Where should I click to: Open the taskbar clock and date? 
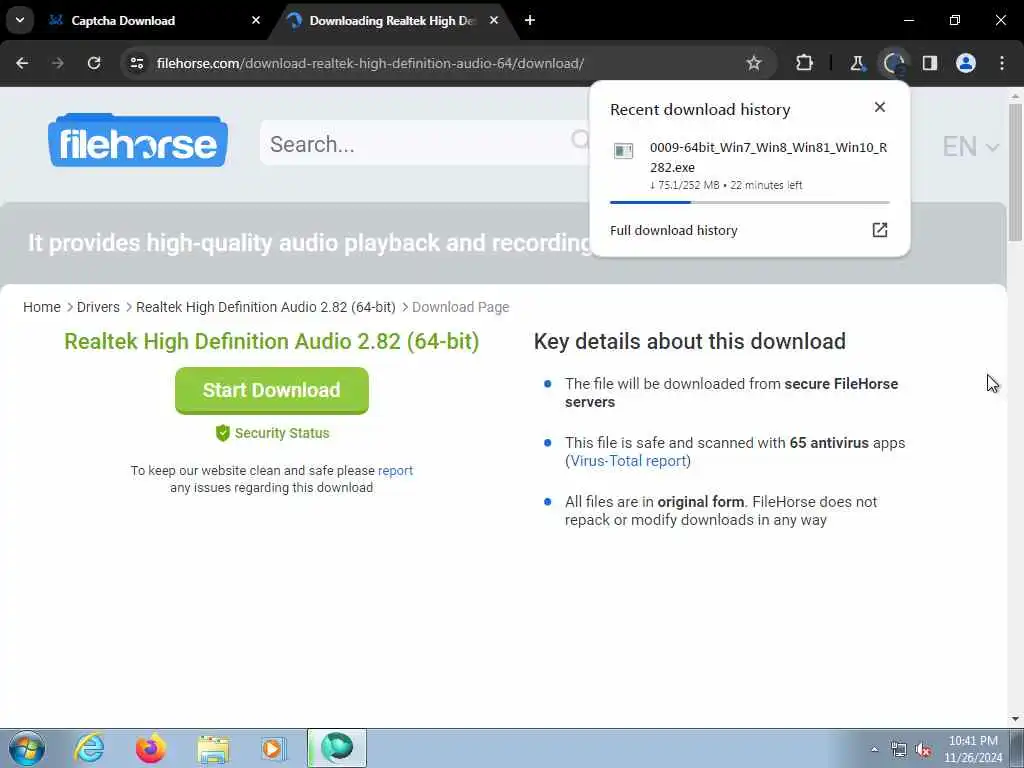tap(973, 749)
